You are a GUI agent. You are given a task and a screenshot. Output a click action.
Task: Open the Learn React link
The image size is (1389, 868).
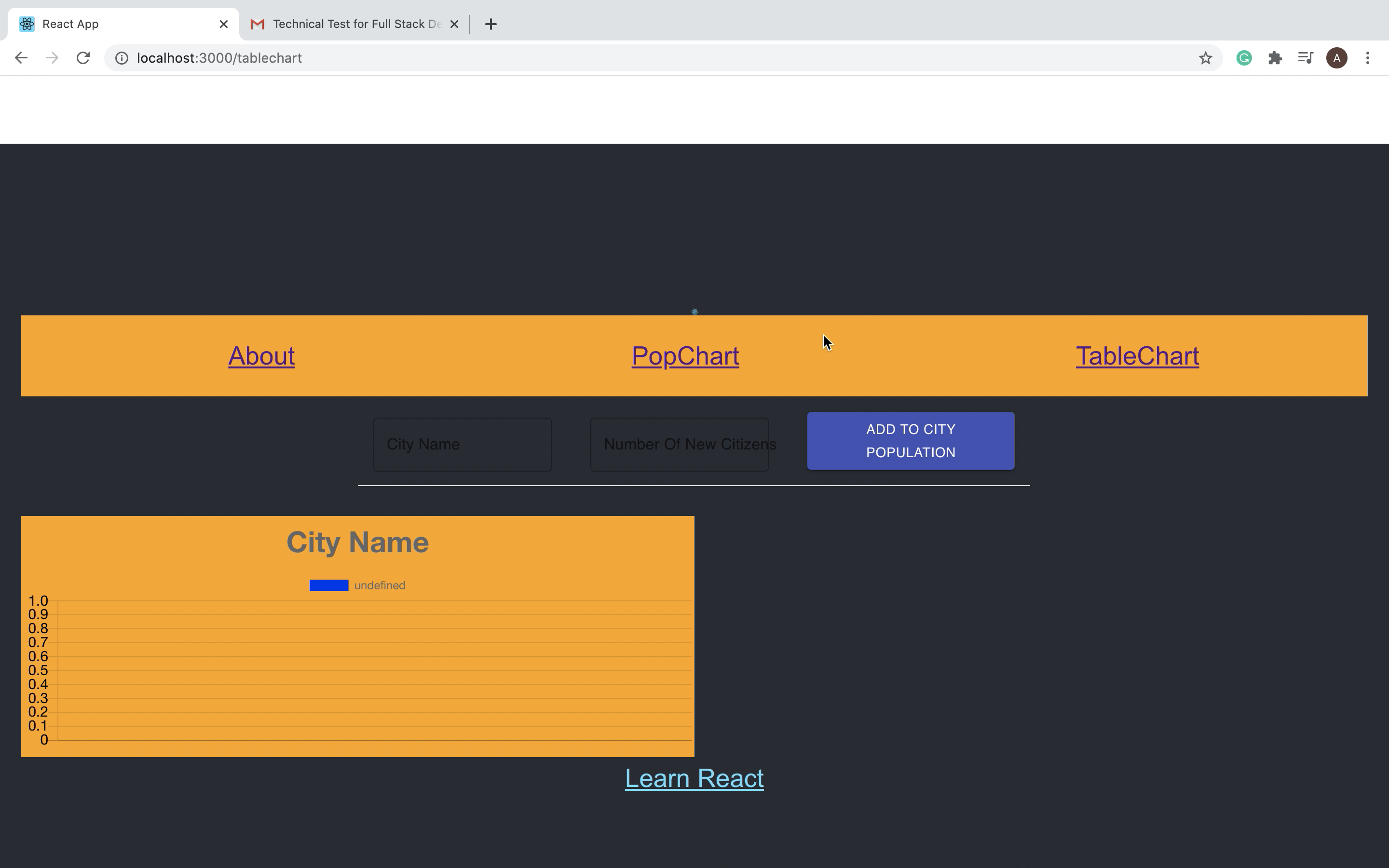coord(694,778)
